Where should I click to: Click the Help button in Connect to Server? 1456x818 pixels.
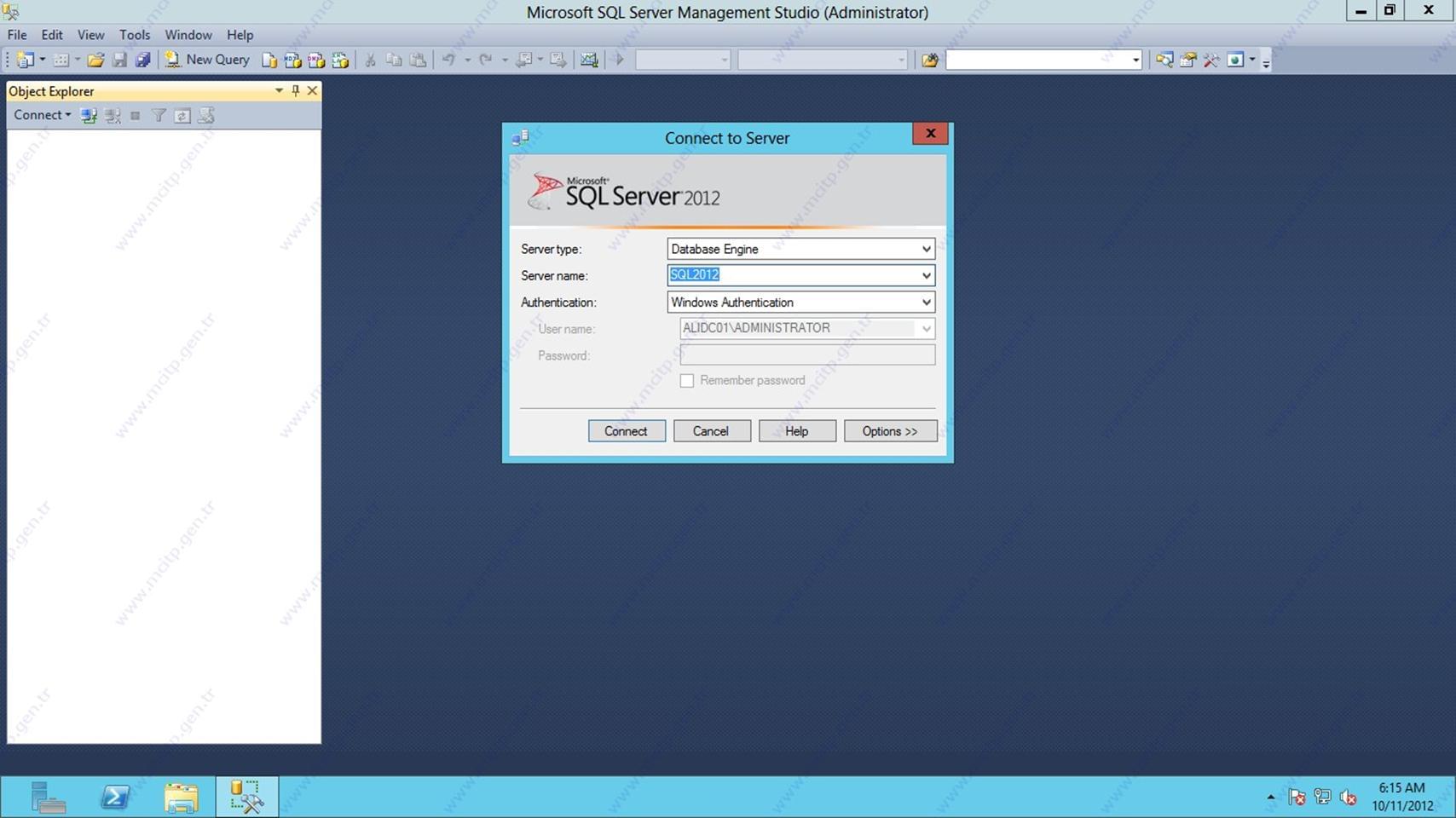tap(797, 431)
